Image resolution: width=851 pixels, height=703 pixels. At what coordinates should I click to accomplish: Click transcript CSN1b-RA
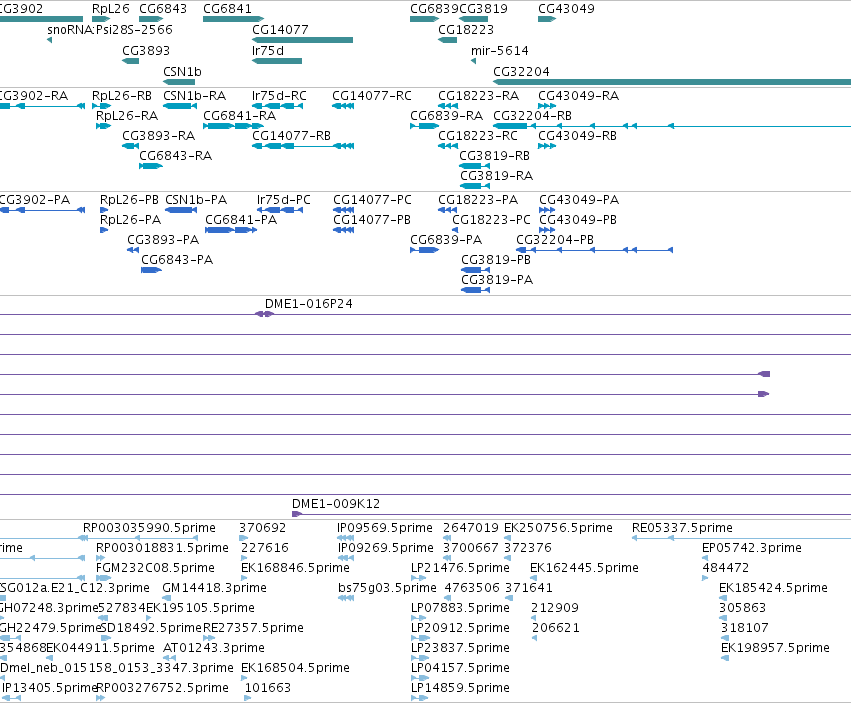click(194, 96)
